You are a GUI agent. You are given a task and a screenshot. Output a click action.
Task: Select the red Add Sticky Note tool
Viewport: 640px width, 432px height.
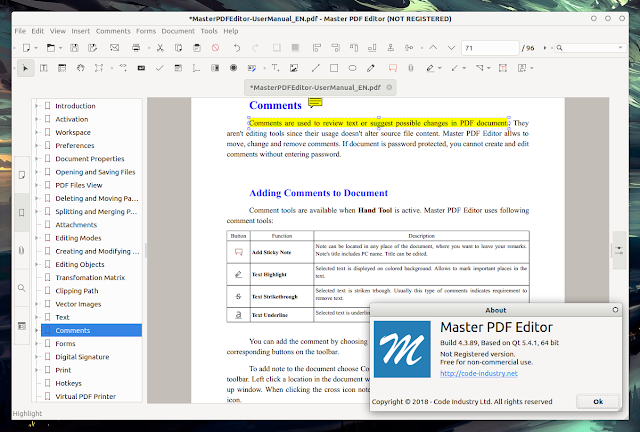[x=393, y=68]
